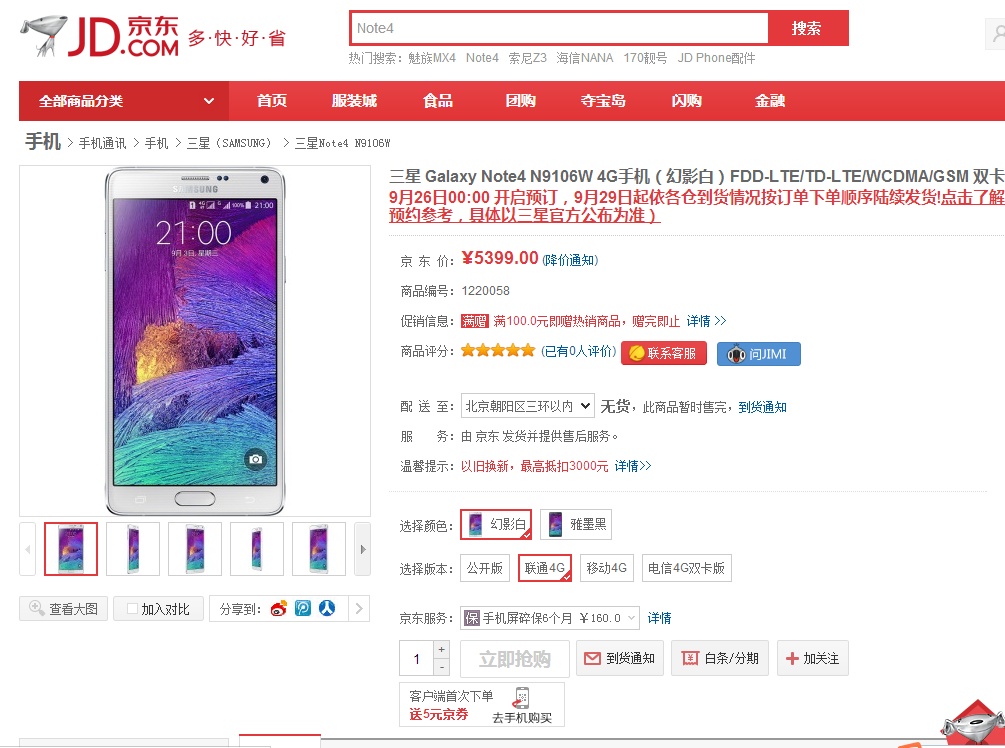Ask the JIMI robot assistant
This screenshot has height=748, width=1005.
coord(758,353)
